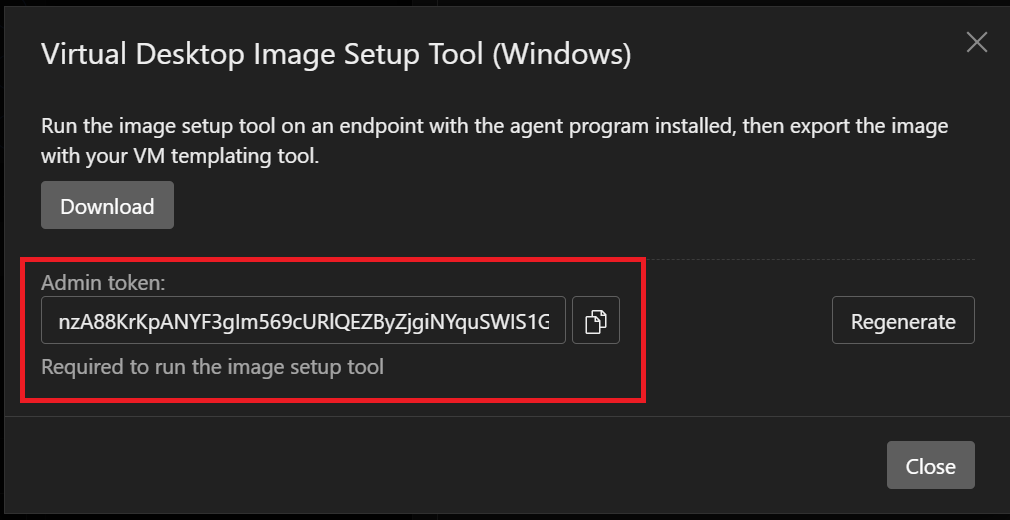Click the copy icon right of token field
Screen dimensions: 1010x520
596,321
